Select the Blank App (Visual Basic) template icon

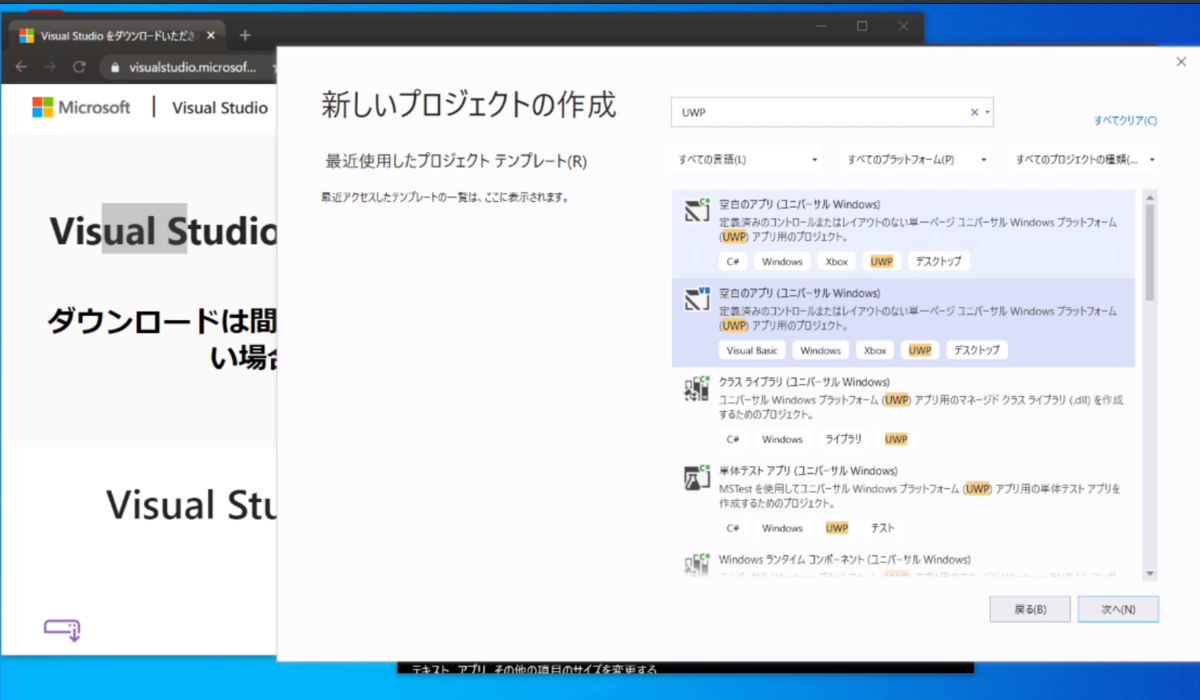tap(695, 299)
